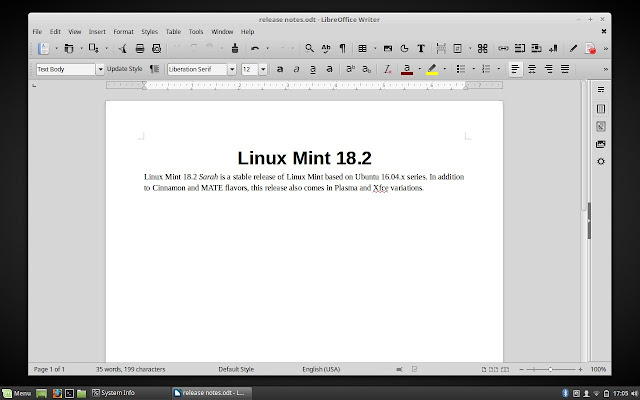Expand the highlighting color dropdown arrow
The image size is (640, 400).
(x=444, y=69)
